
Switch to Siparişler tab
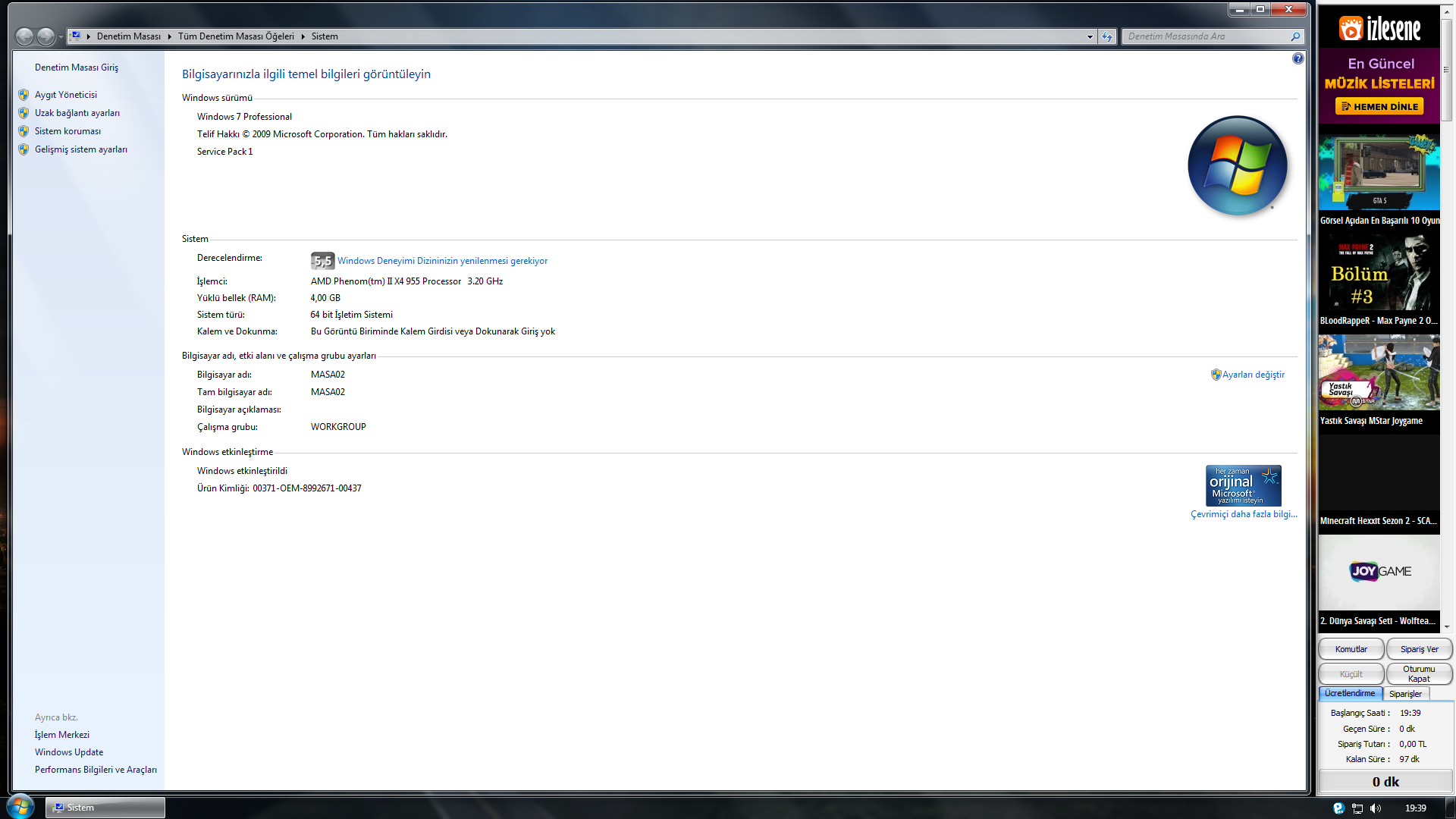1405,694
